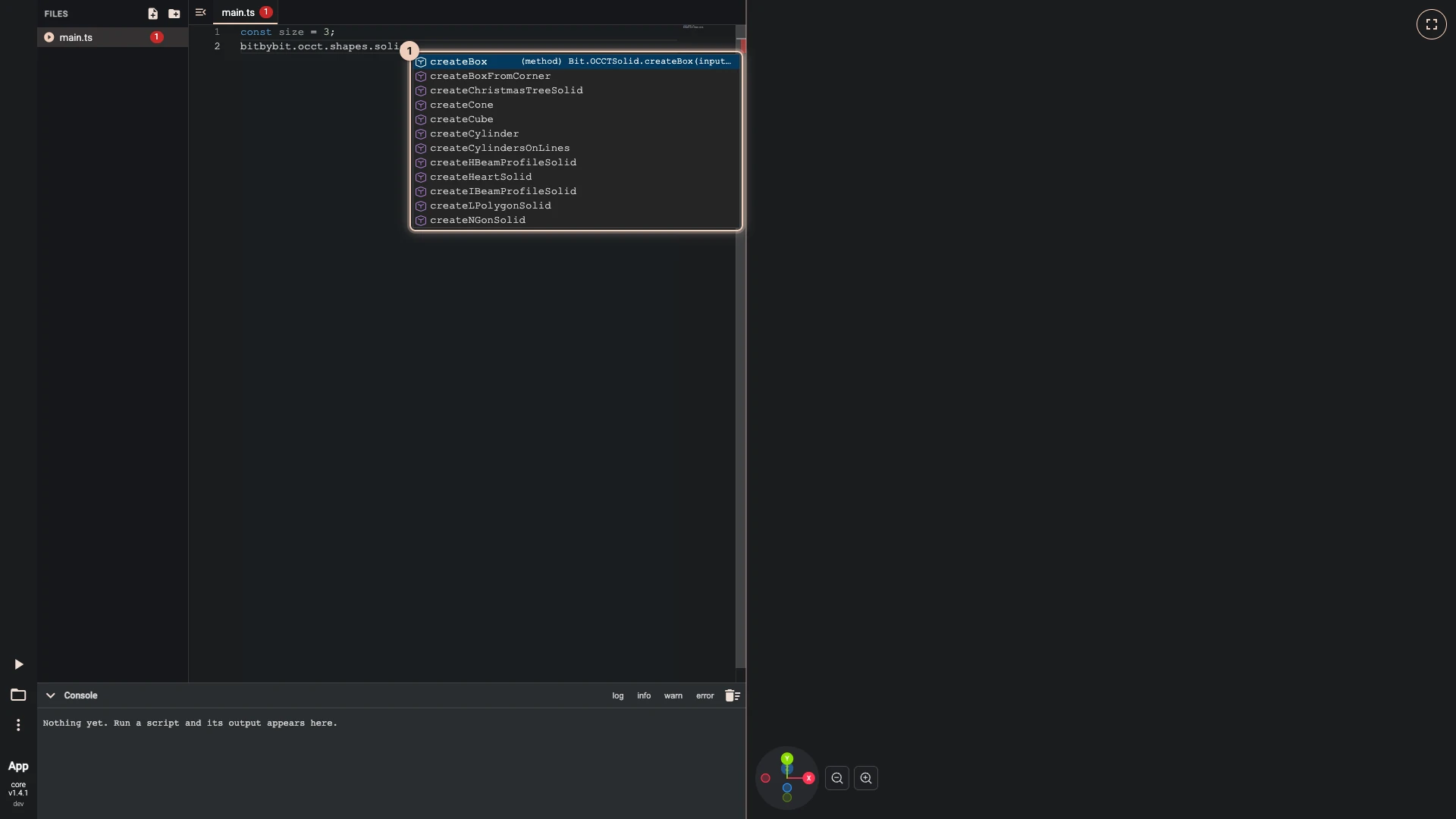Select createIBeamProfileSolid suggestion

pos(576,191)
